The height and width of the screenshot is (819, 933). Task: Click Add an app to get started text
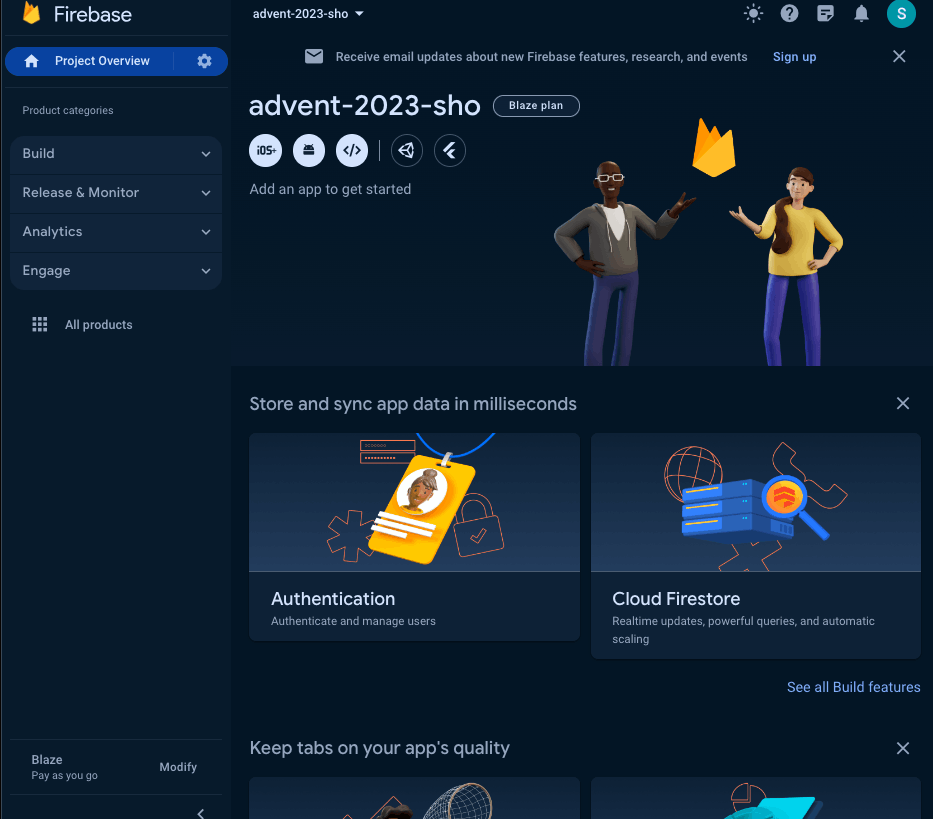pyautogui.click(x=330, y=189)
